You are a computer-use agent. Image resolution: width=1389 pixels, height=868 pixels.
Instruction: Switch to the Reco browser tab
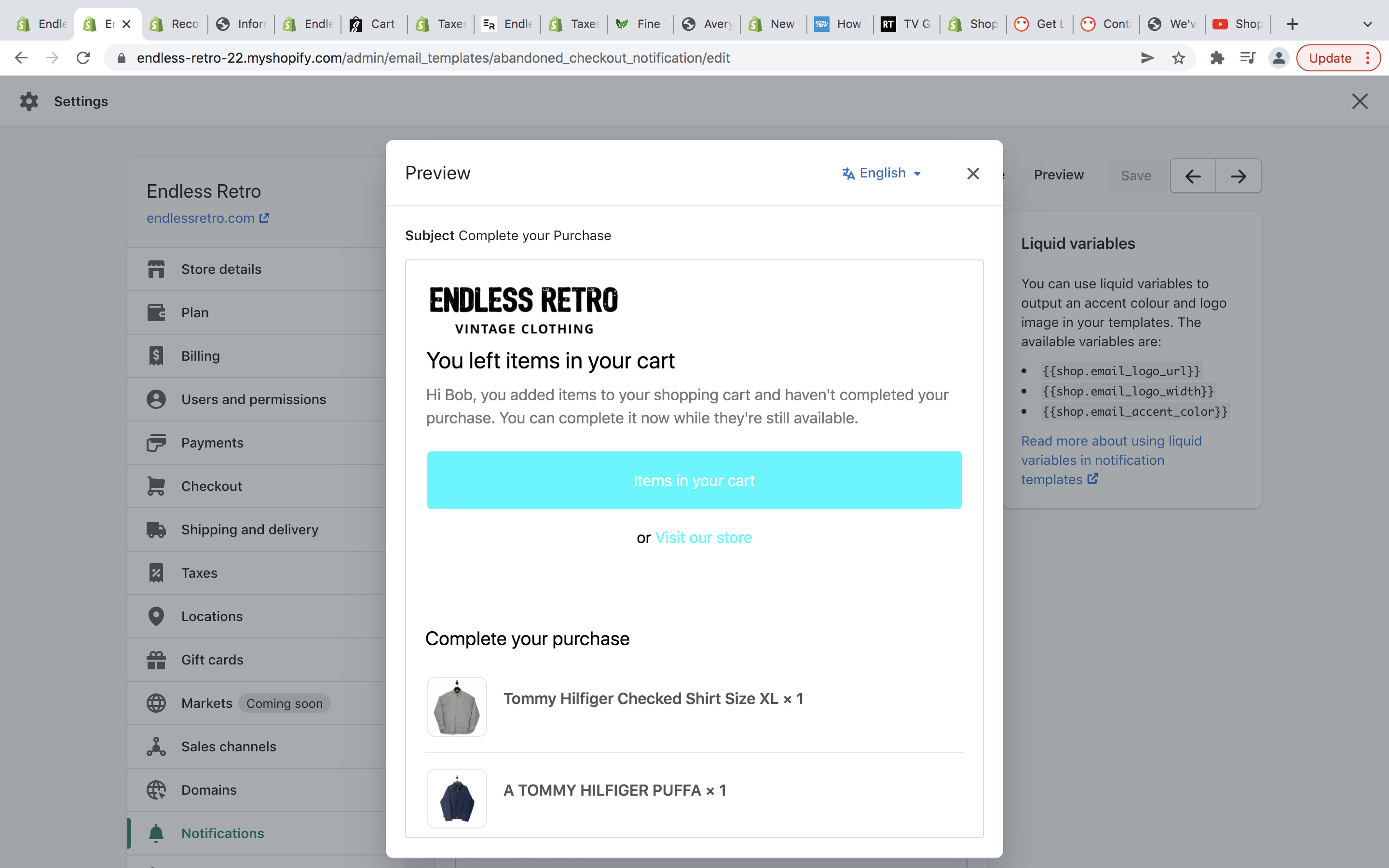coord(174,24)
